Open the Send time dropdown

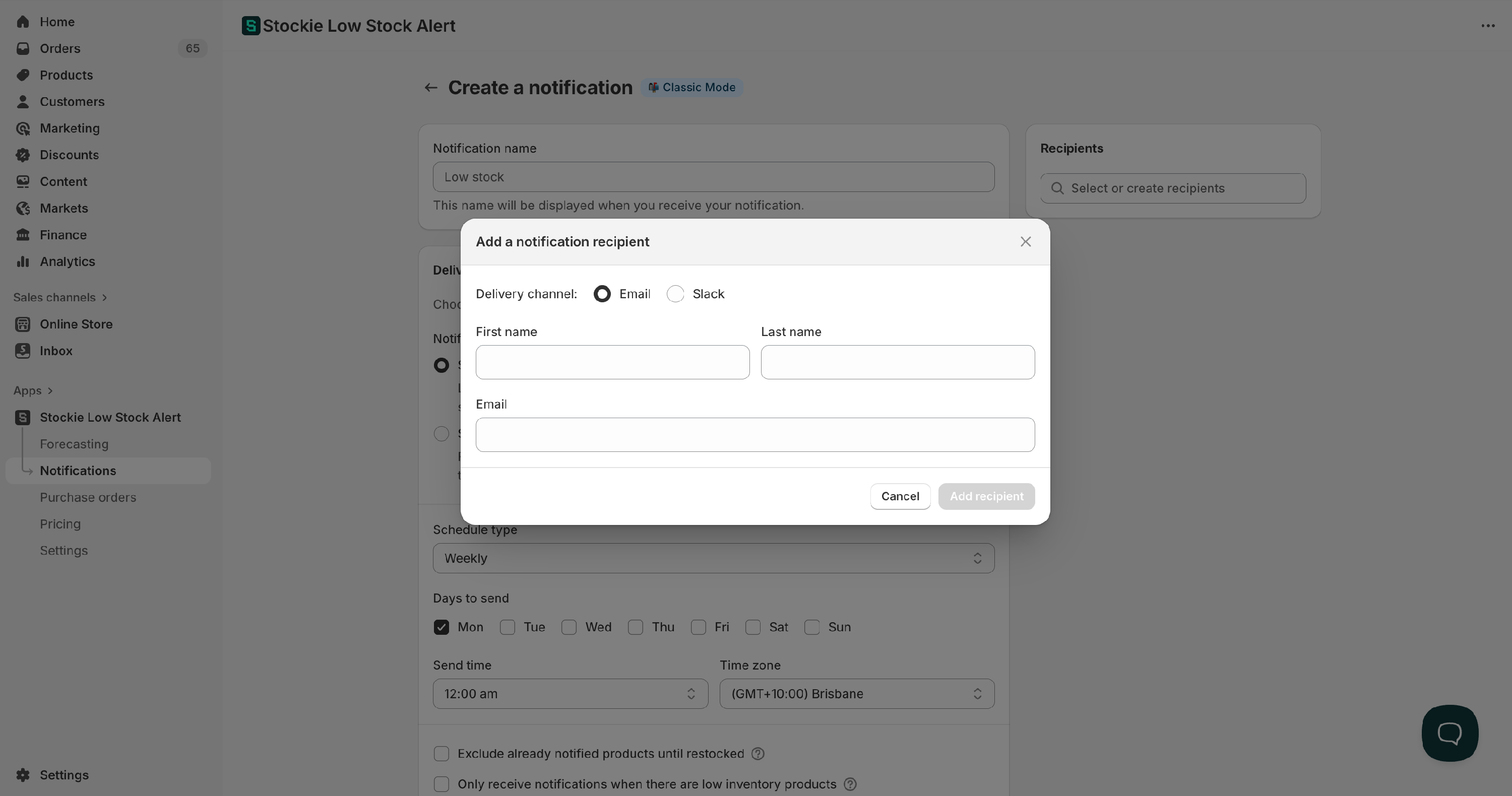(570, 694)
